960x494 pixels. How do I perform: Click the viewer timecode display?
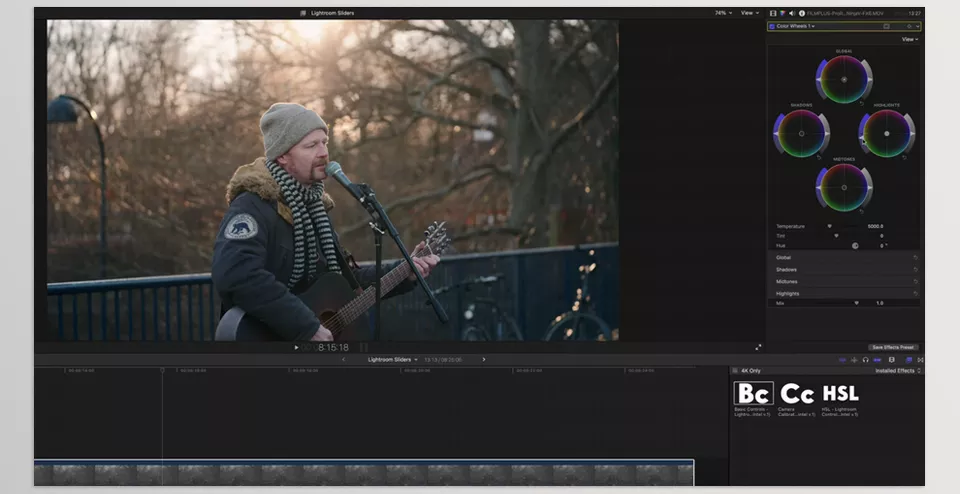[x=324, y=348]
